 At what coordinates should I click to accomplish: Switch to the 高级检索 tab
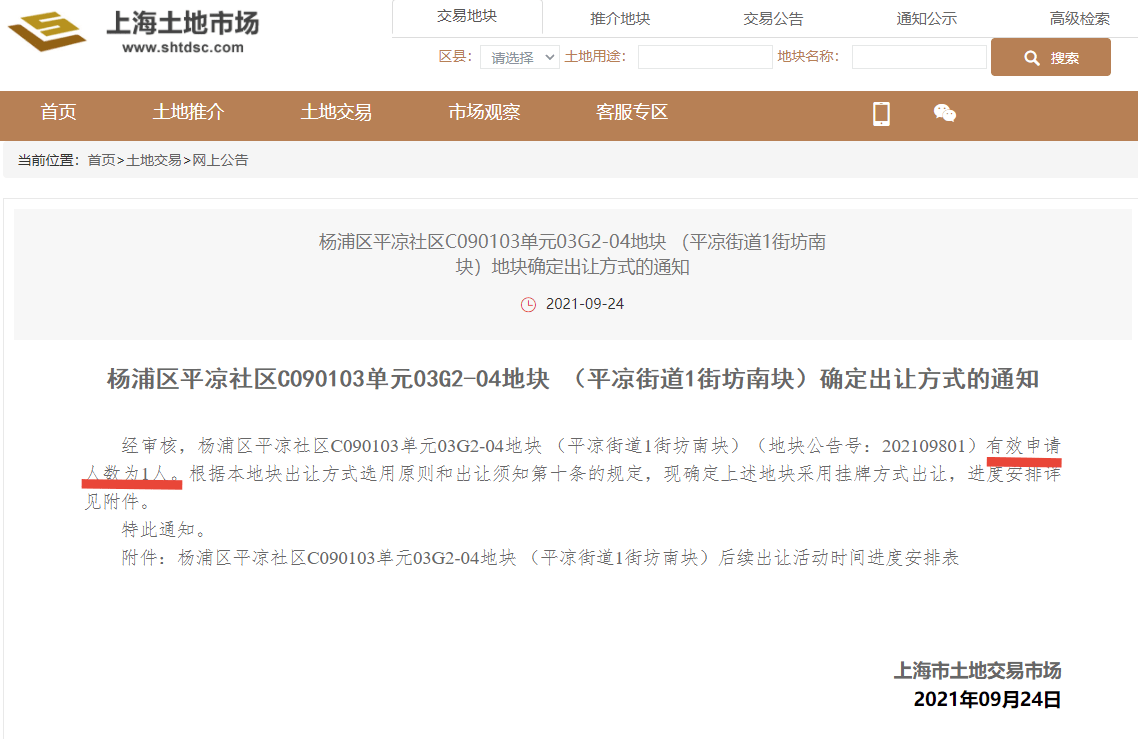[x=1080, y=19]
